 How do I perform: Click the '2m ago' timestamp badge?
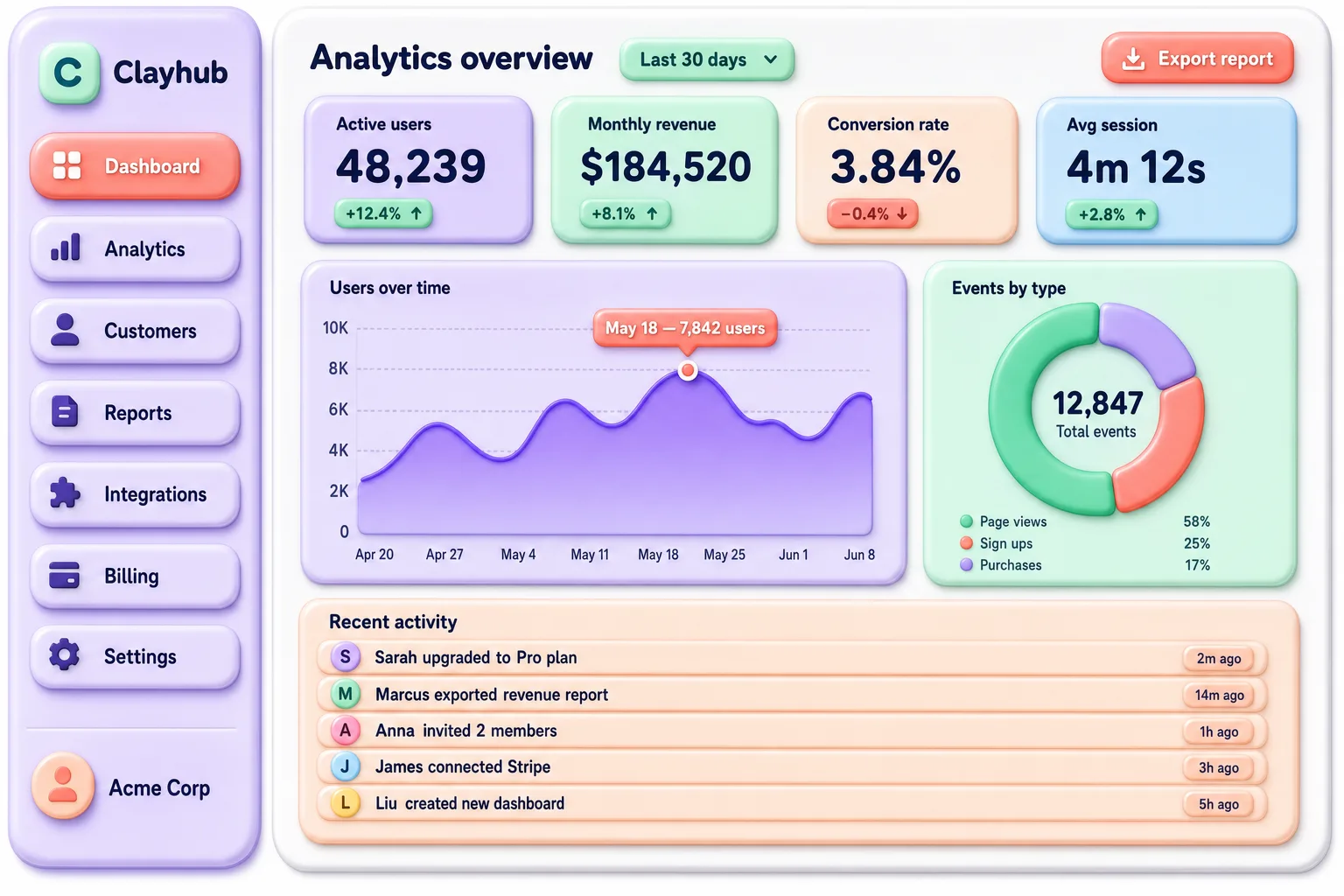pos(1219,659)
